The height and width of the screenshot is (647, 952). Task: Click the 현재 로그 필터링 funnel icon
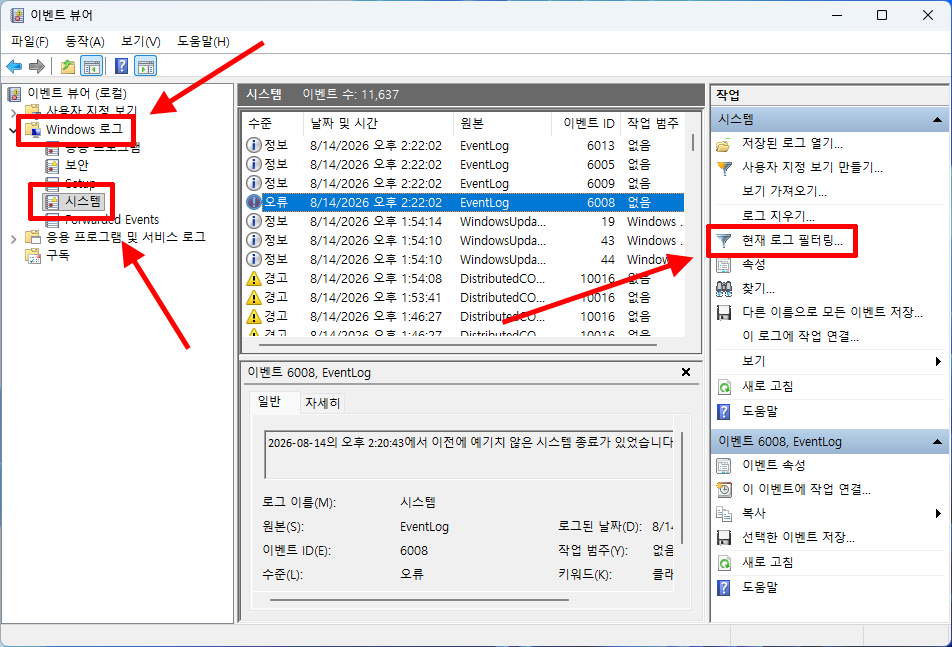pos(724,241)
